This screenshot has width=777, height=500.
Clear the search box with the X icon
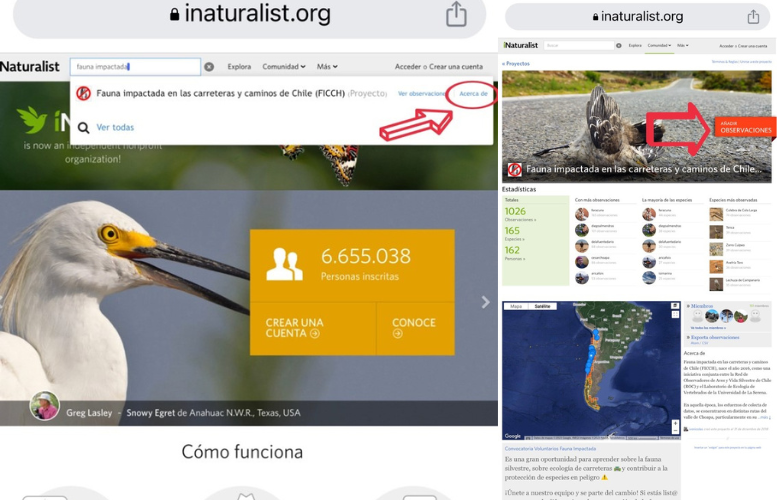coord(209,67)
